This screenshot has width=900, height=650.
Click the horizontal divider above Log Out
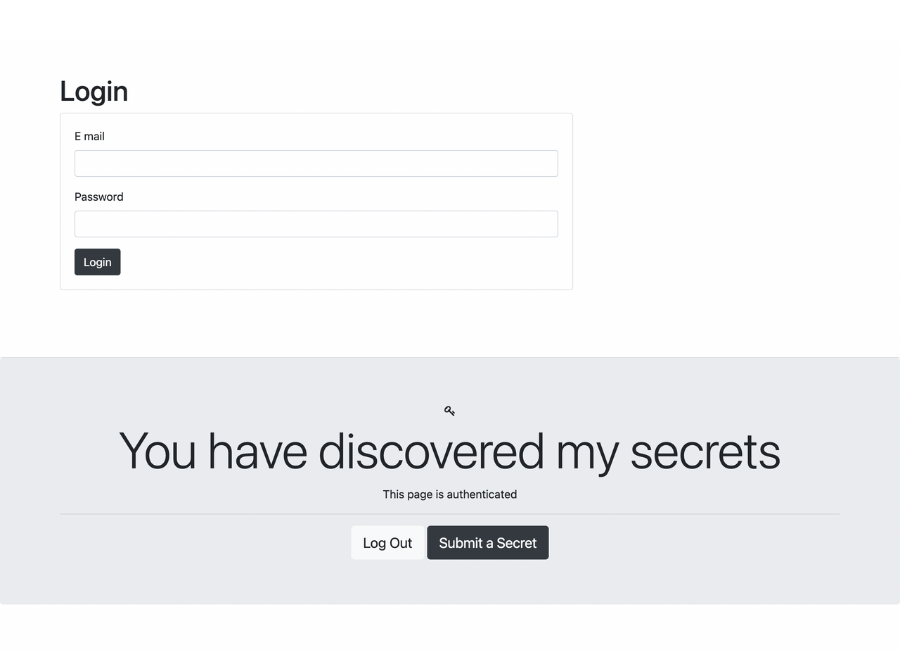coord(450,514)
